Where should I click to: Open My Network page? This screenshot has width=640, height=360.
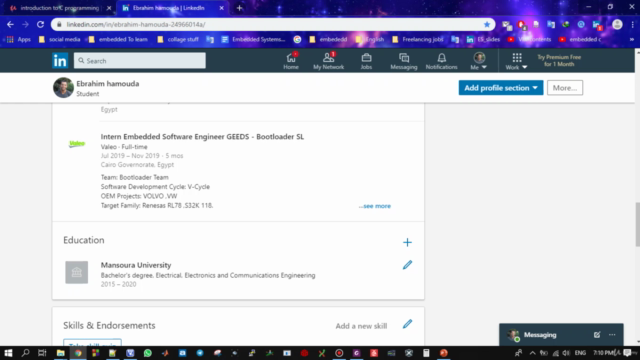point(328,61)
